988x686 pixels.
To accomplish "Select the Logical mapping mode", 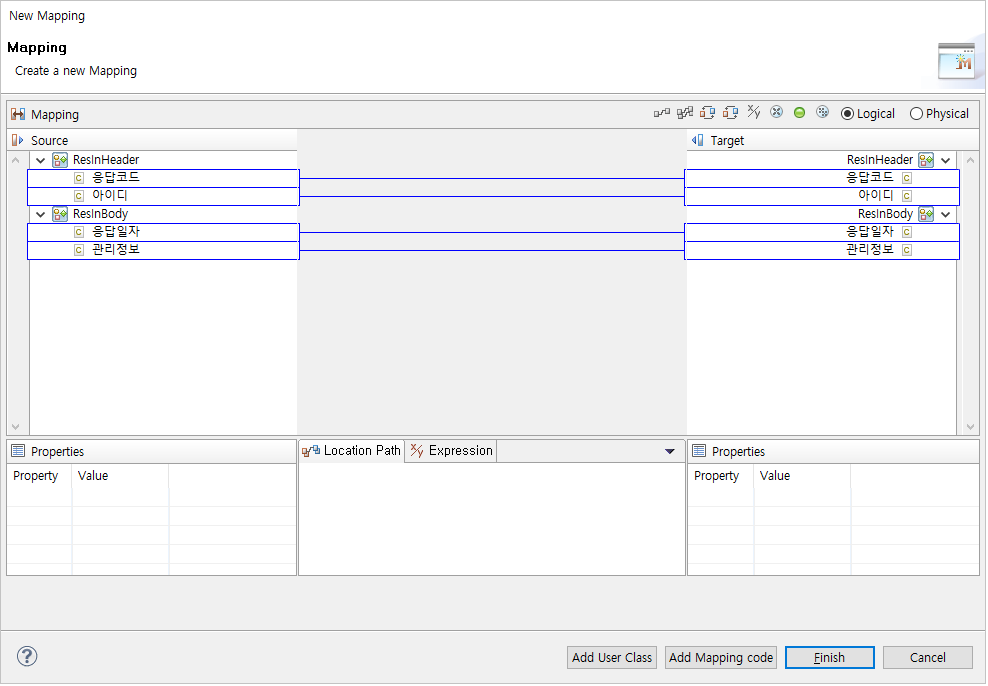I will (x=846, y=113).
